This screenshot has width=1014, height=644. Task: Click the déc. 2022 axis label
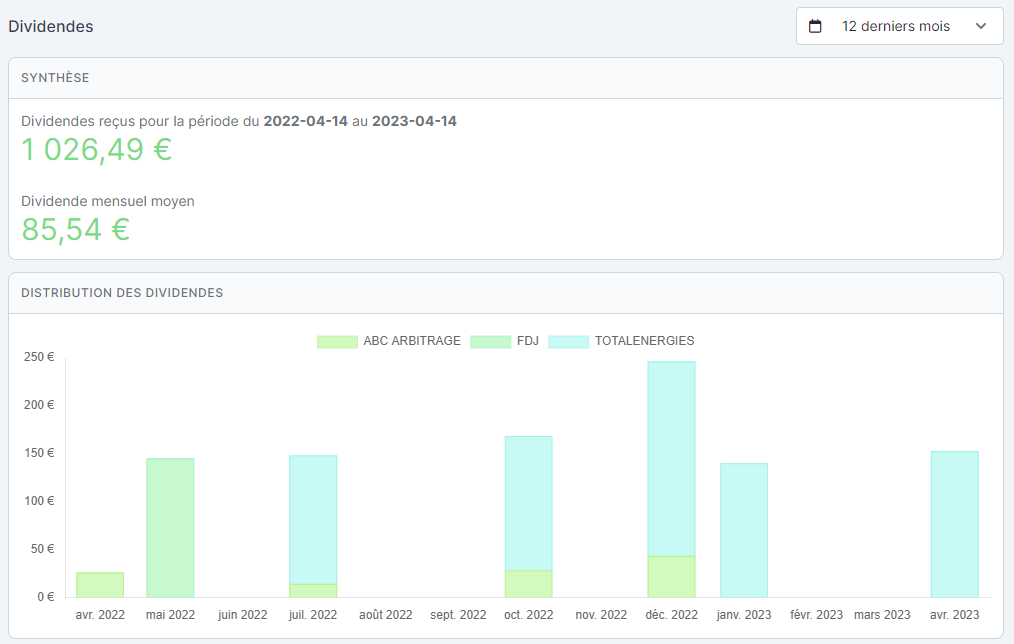pyautogui.click(x=671, y=615)
